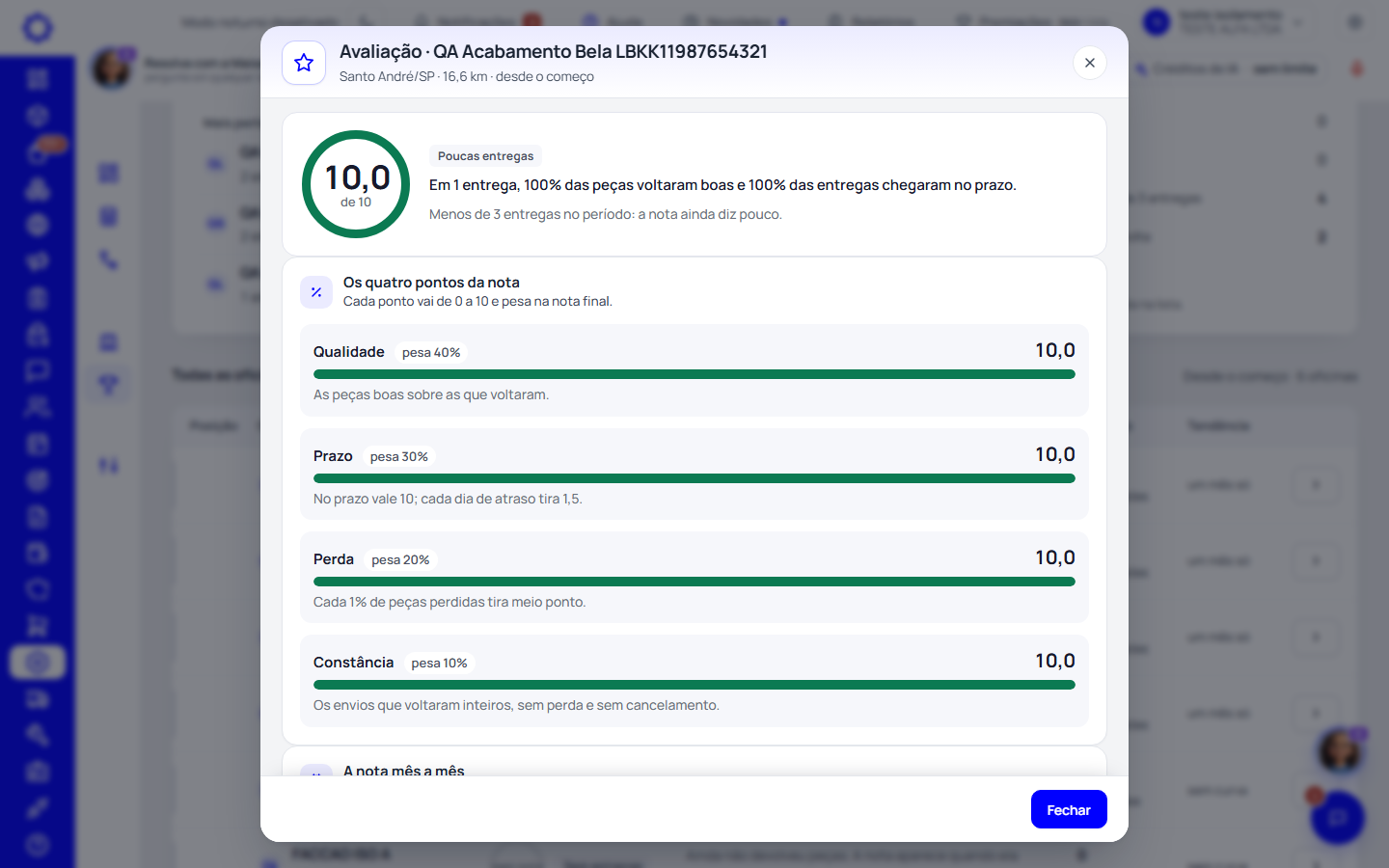The image size is (1389, 868).
Task: Click the percent icon beside Os quatro pontos
Action: coord(316,292)
